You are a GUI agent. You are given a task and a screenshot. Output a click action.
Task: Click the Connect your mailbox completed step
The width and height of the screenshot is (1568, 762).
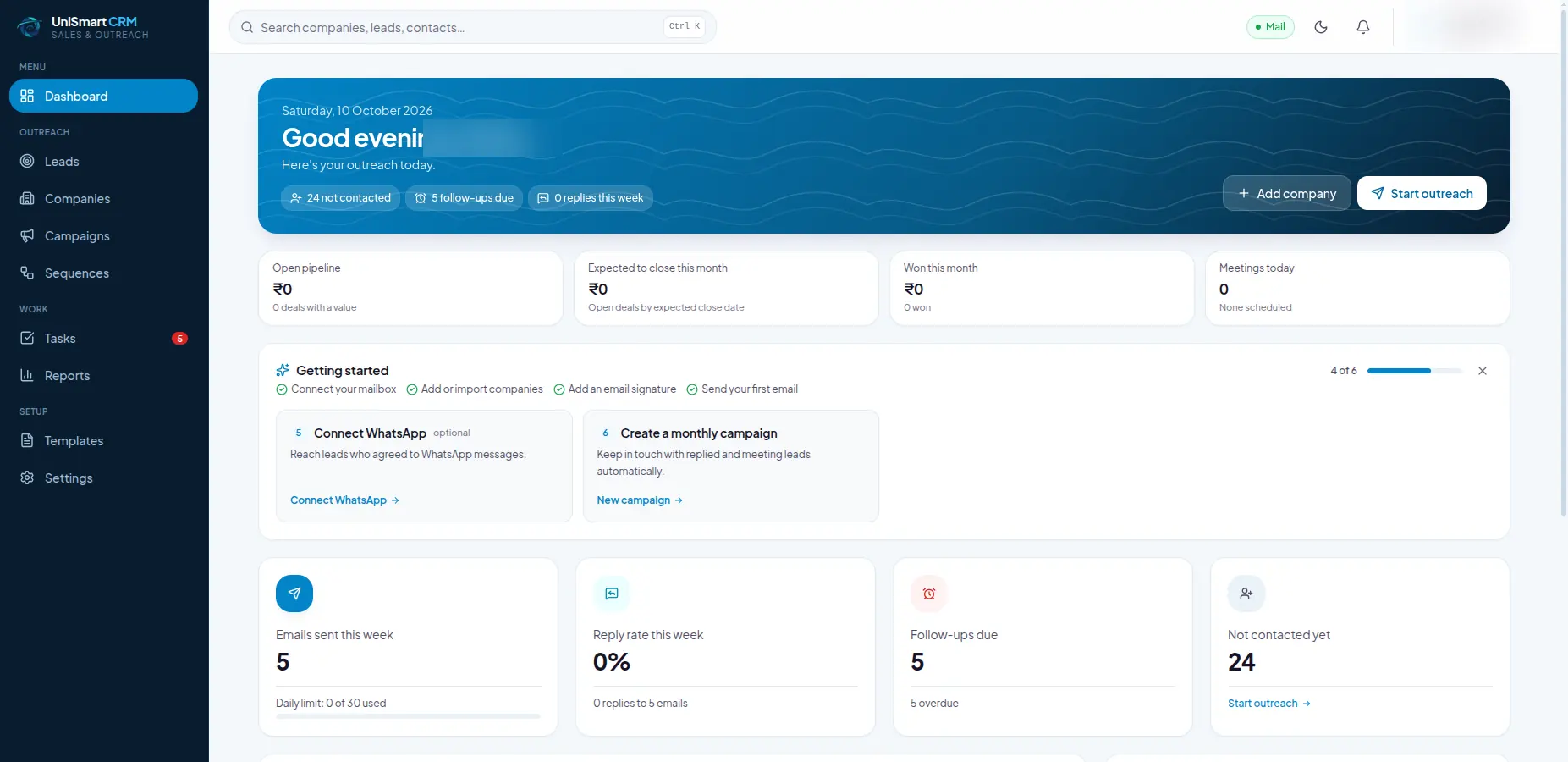point(336,389)
